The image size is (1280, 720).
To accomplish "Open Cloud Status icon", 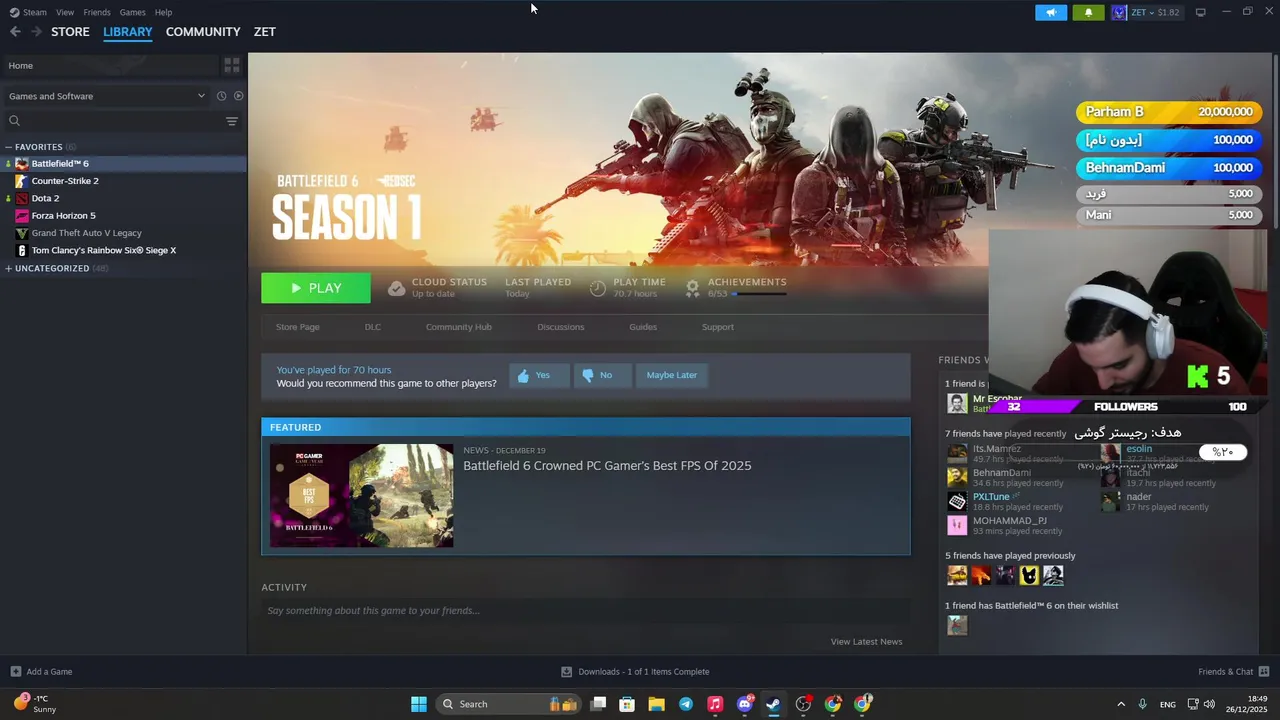I will click(x=397, y=288).
